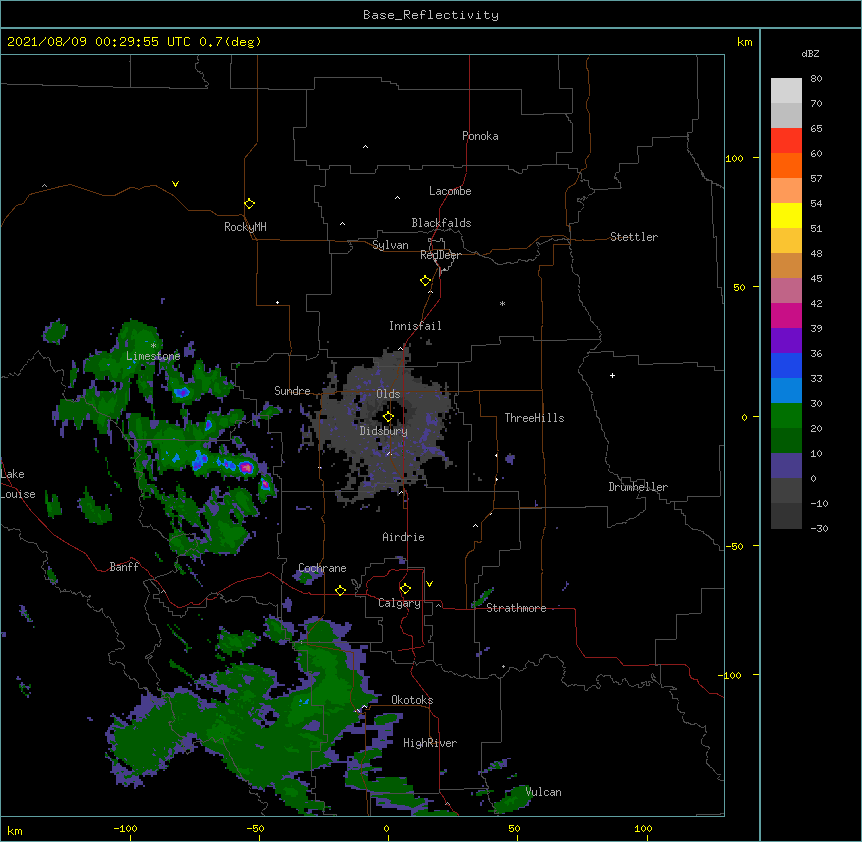
Task: Click the Lacombe city label
Action: click(x=450, y=191)
